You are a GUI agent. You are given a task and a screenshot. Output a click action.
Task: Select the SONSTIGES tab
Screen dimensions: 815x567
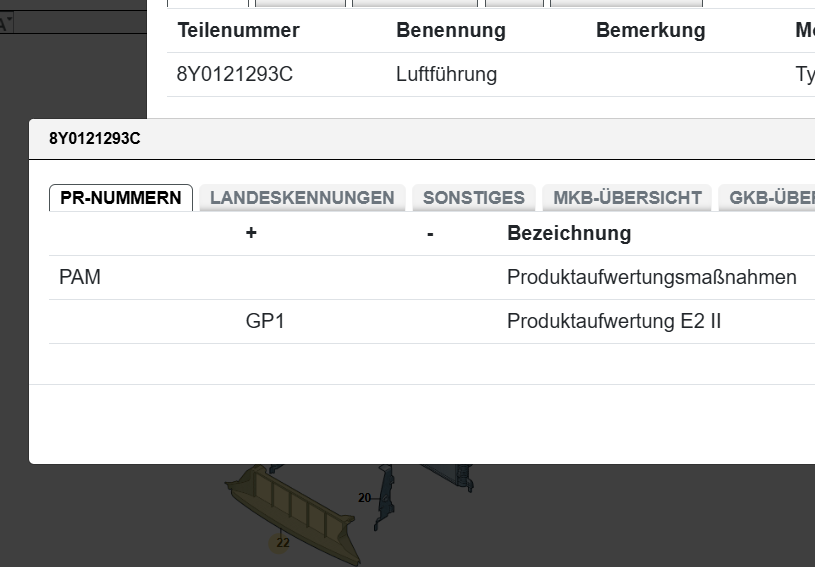[474, 197]
